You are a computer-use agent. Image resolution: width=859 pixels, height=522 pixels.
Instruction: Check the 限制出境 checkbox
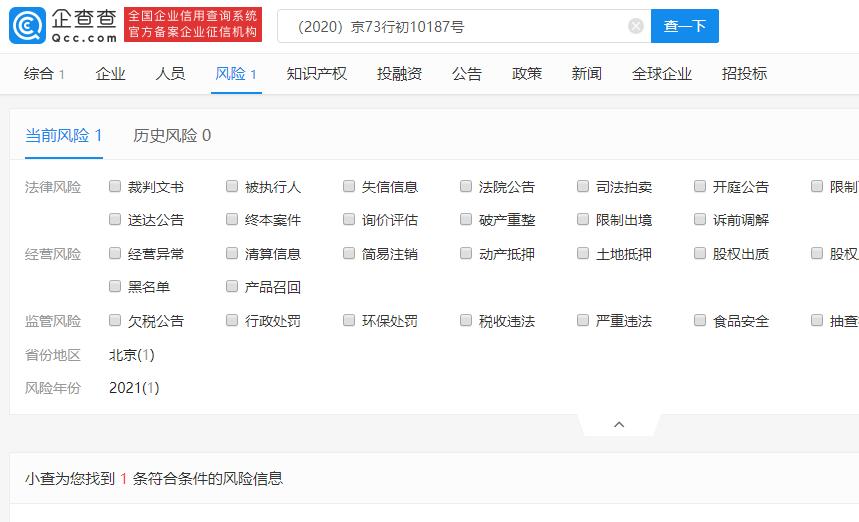click(583, 219)
